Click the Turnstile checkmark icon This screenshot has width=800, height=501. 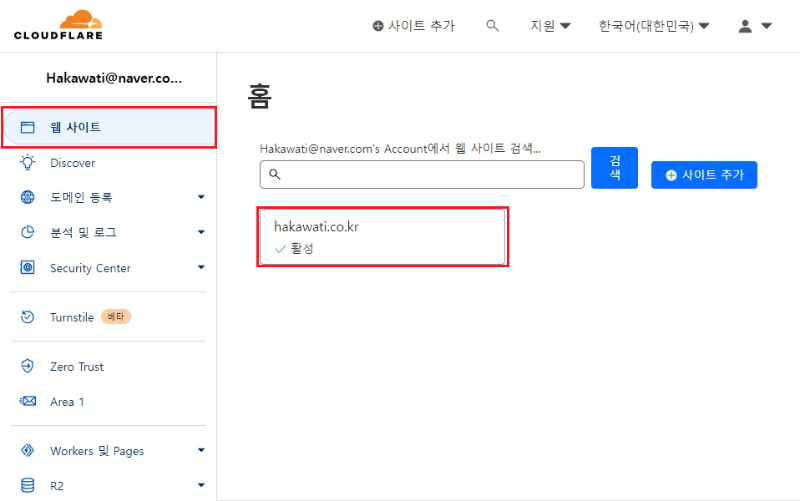28,317
